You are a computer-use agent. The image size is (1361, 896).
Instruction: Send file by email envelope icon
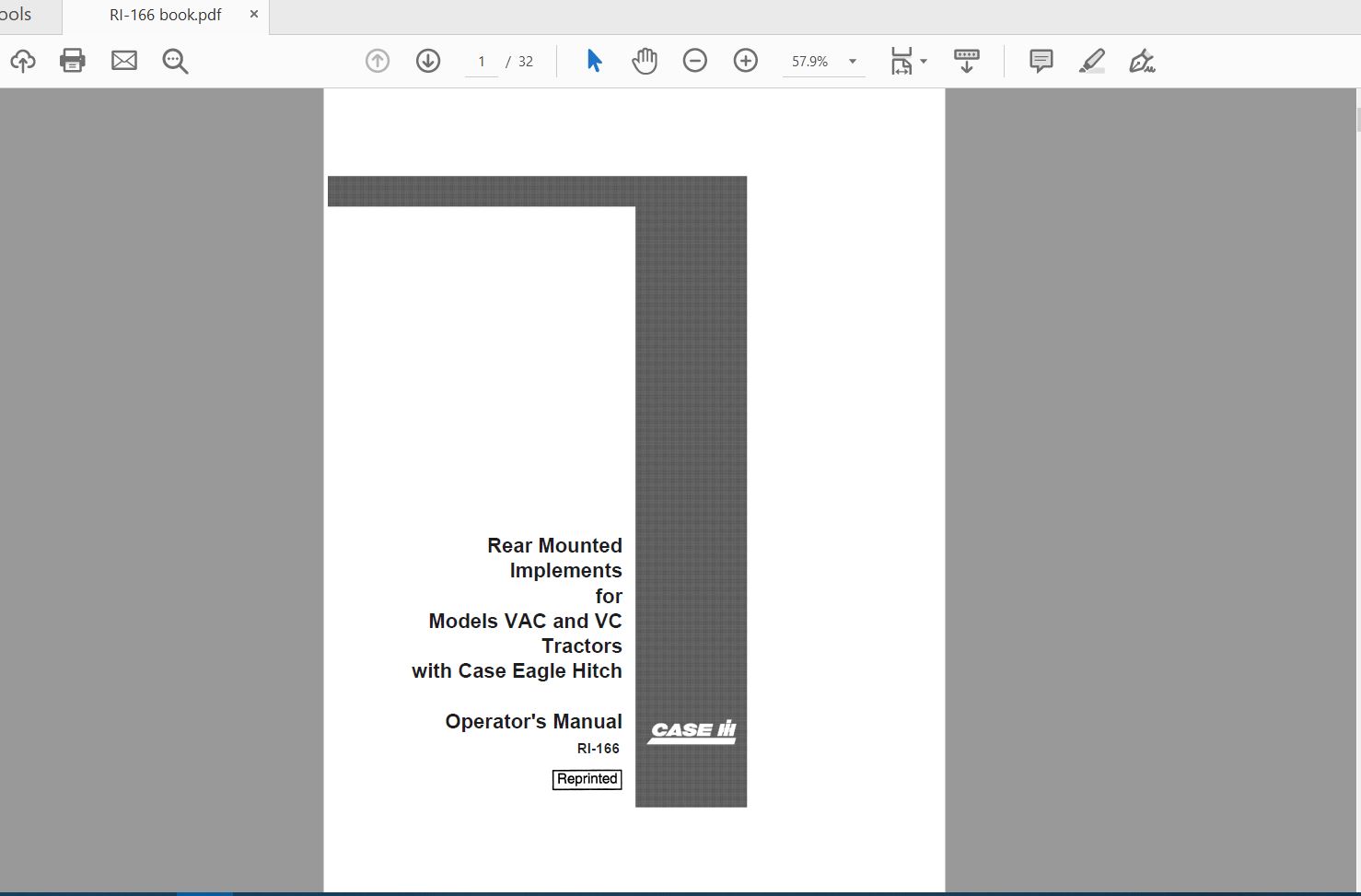124,61
